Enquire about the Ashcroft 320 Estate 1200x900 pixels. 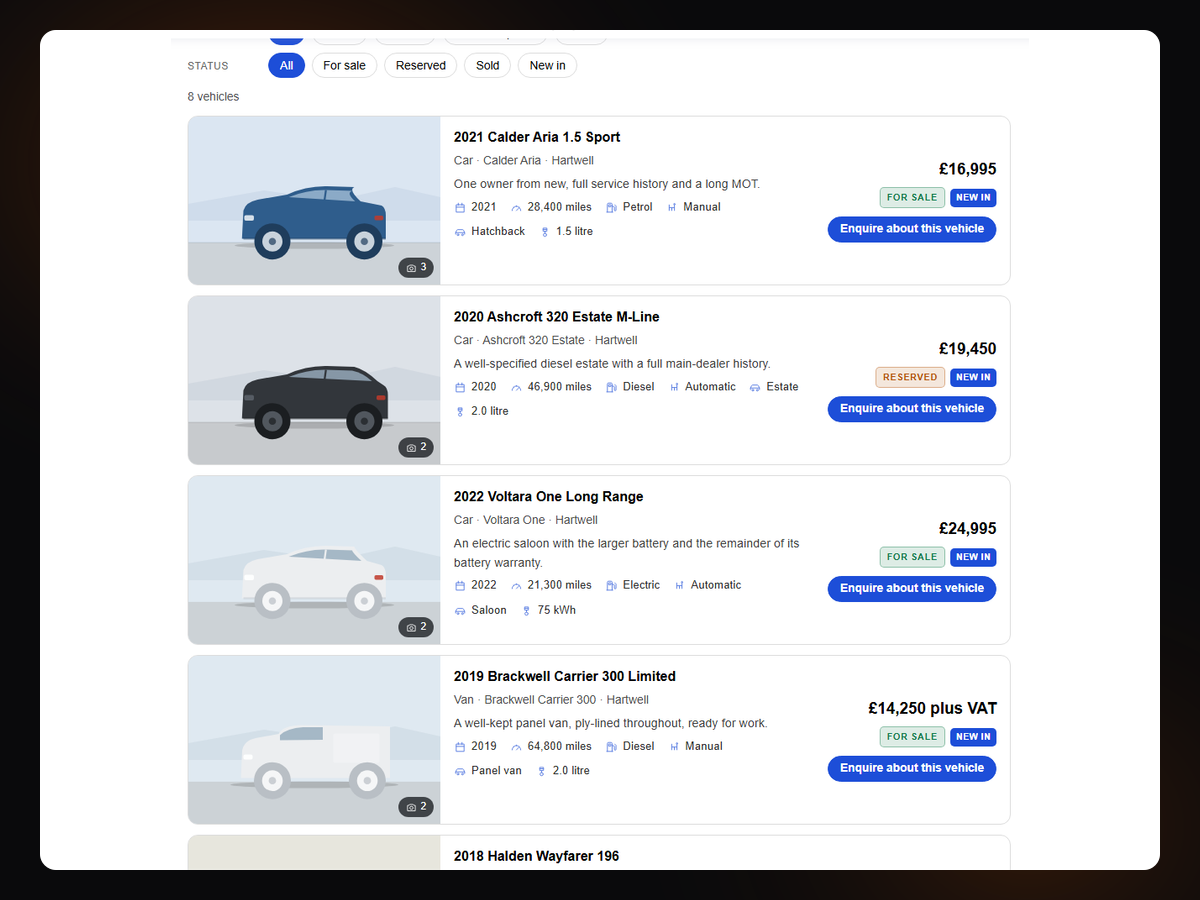912,409
